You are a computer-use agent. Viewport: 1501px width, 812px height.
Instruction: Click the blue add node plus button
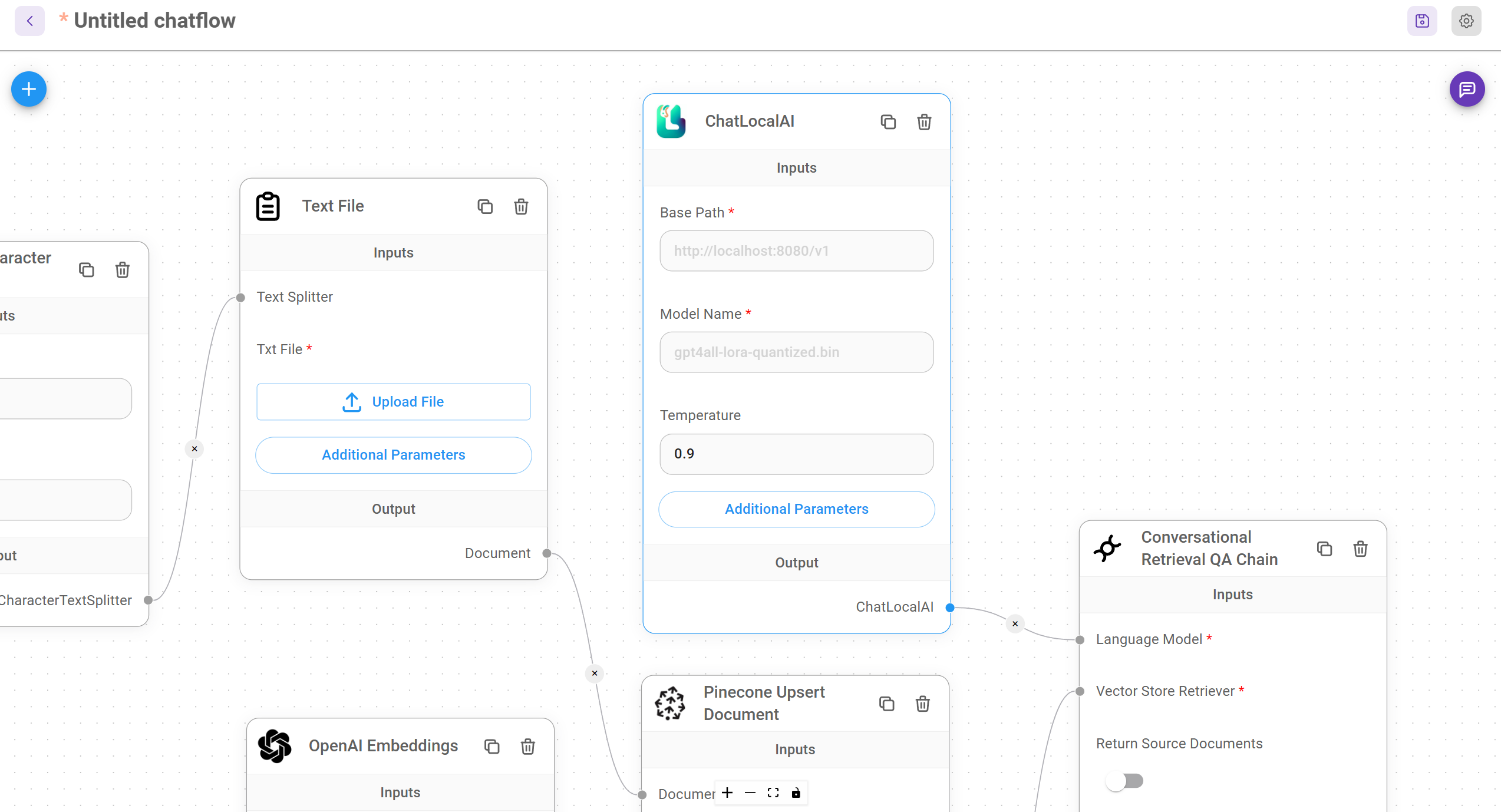point(28,89)
